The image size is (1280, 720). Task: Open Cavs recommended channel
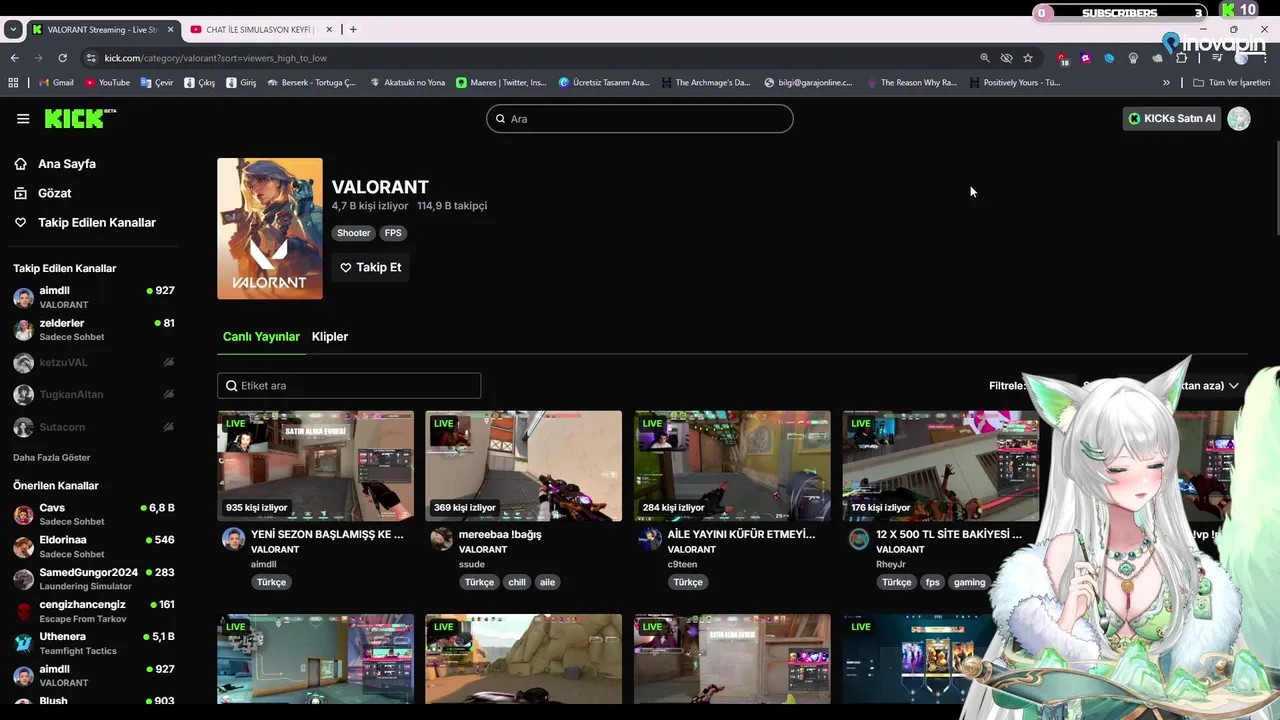[94, 514]
